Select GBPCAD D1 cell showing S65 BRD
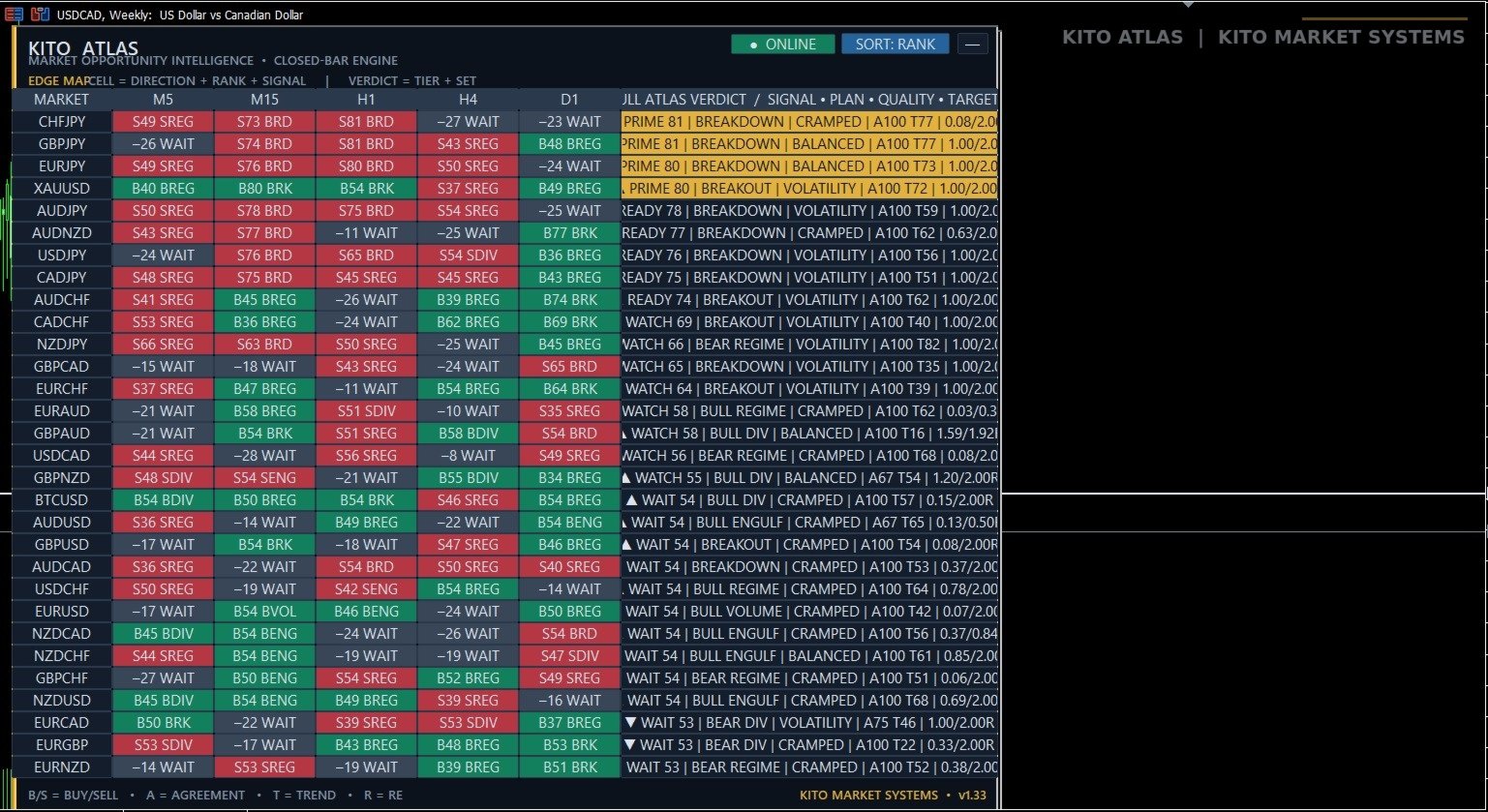The width and height of the screenshot is (1488, 812). [569, 367]
